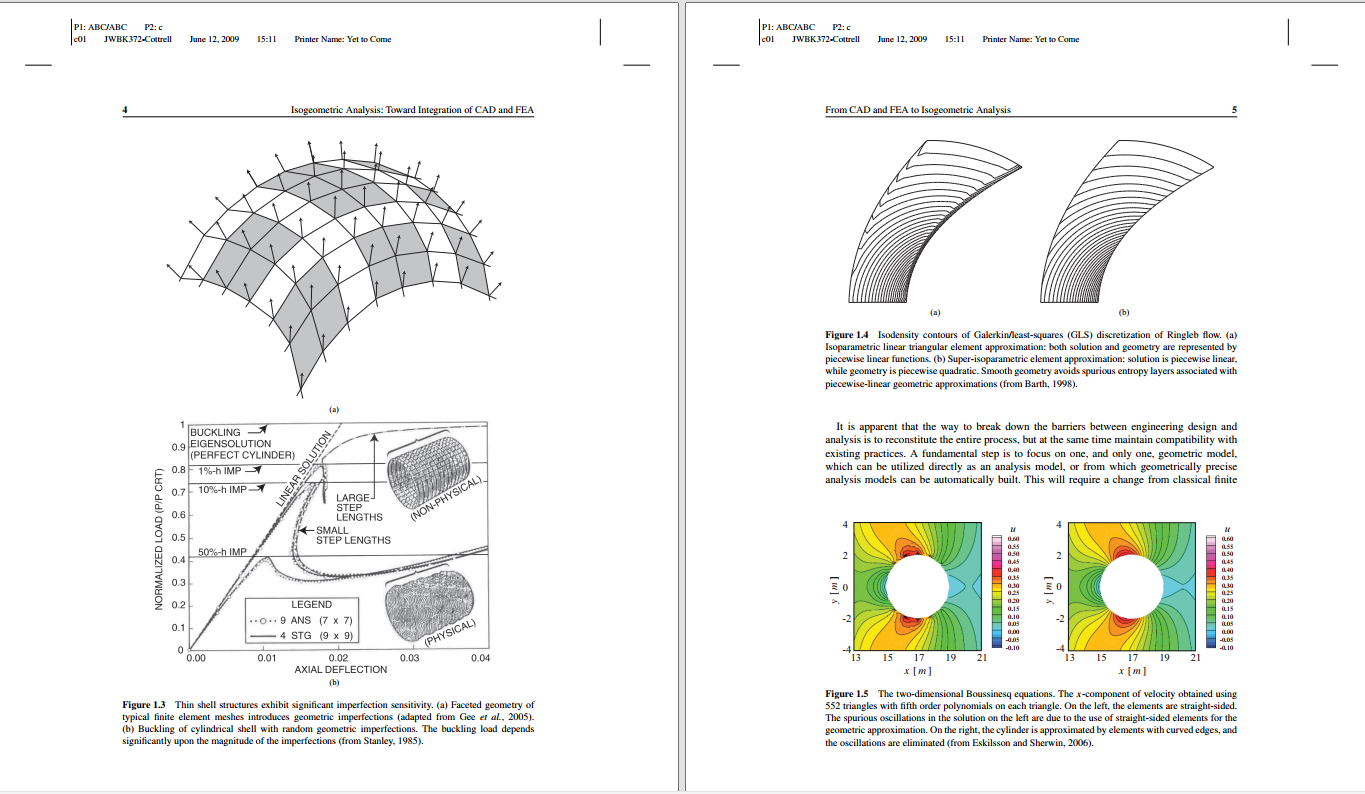Select the physical buckled cylinder image
Viewport: 1365px width, 794px height.
[x=428, y=606]
